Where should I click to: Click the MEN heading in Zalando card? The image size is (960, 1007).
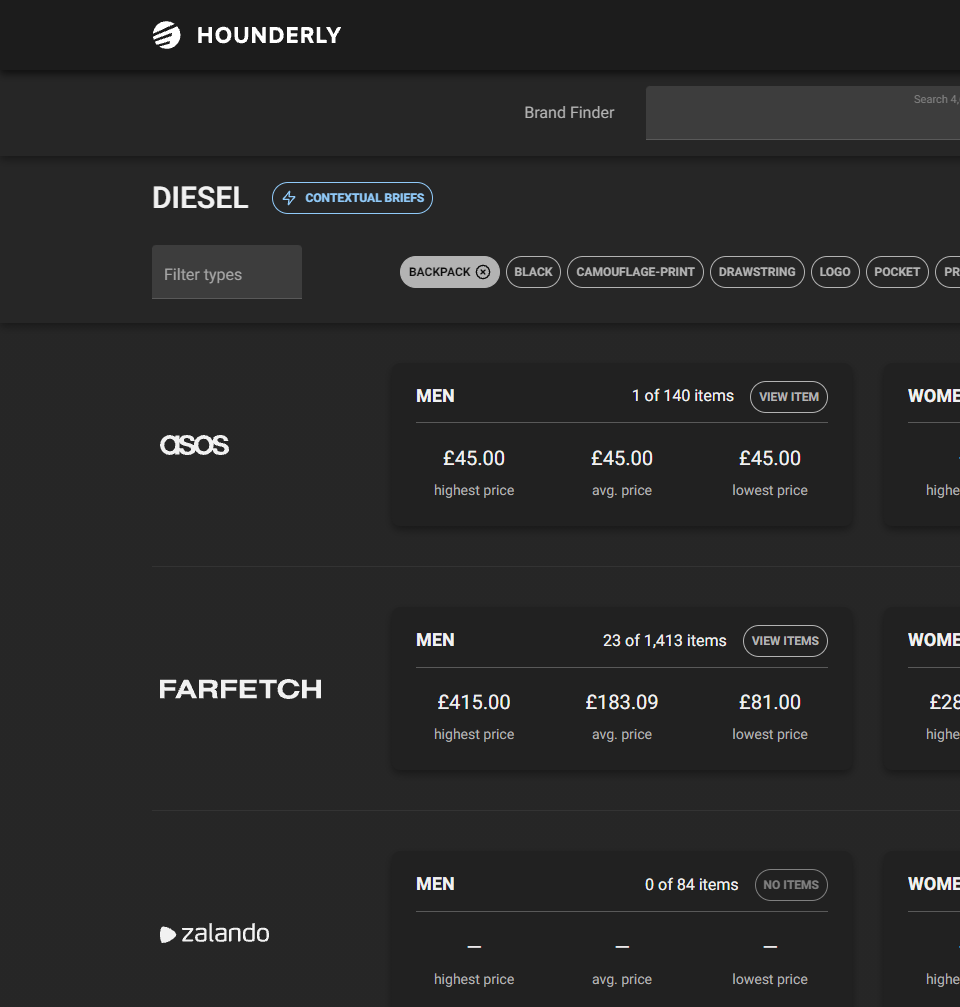click(435, 884)
